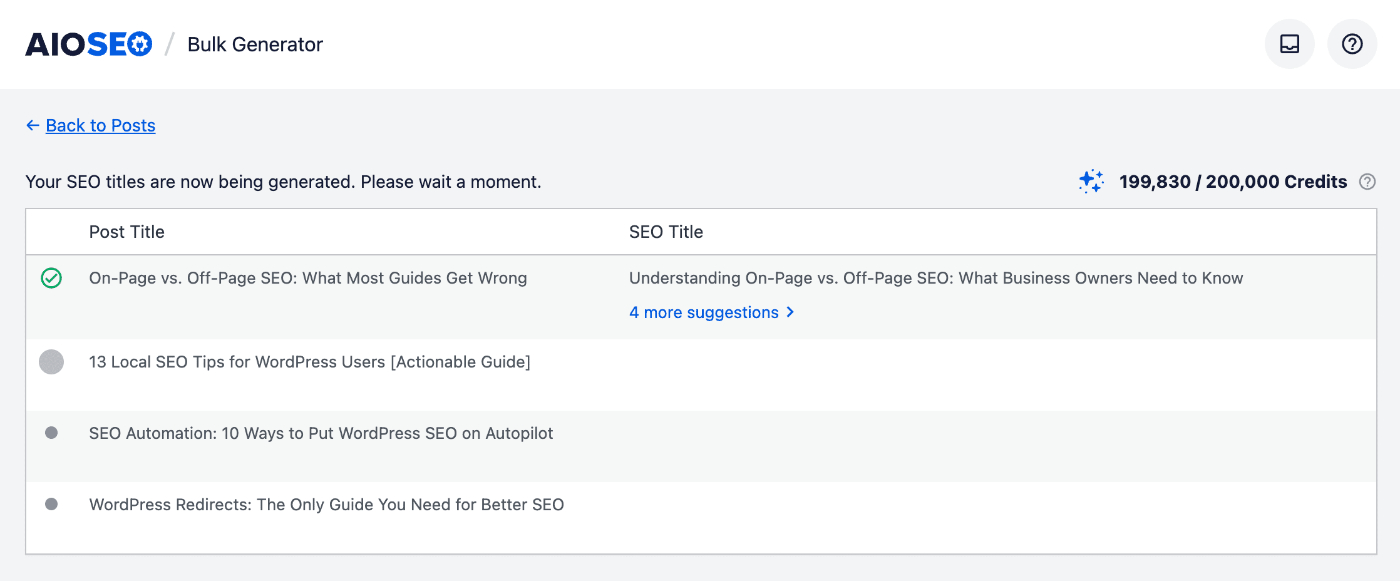The height and width of the screenshot is (581, 1400).
Task: Click the AI sparkles credits icon
Action: click(1090, 181)
